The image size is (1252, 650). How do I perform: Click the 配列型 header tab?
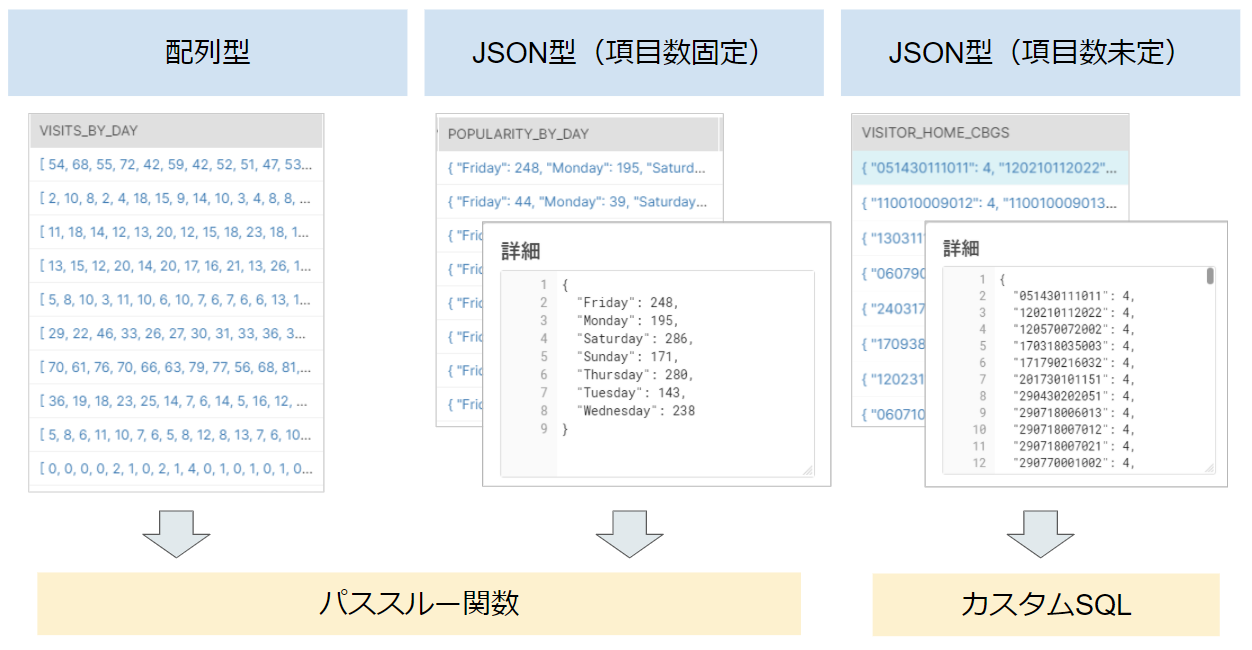208,53
